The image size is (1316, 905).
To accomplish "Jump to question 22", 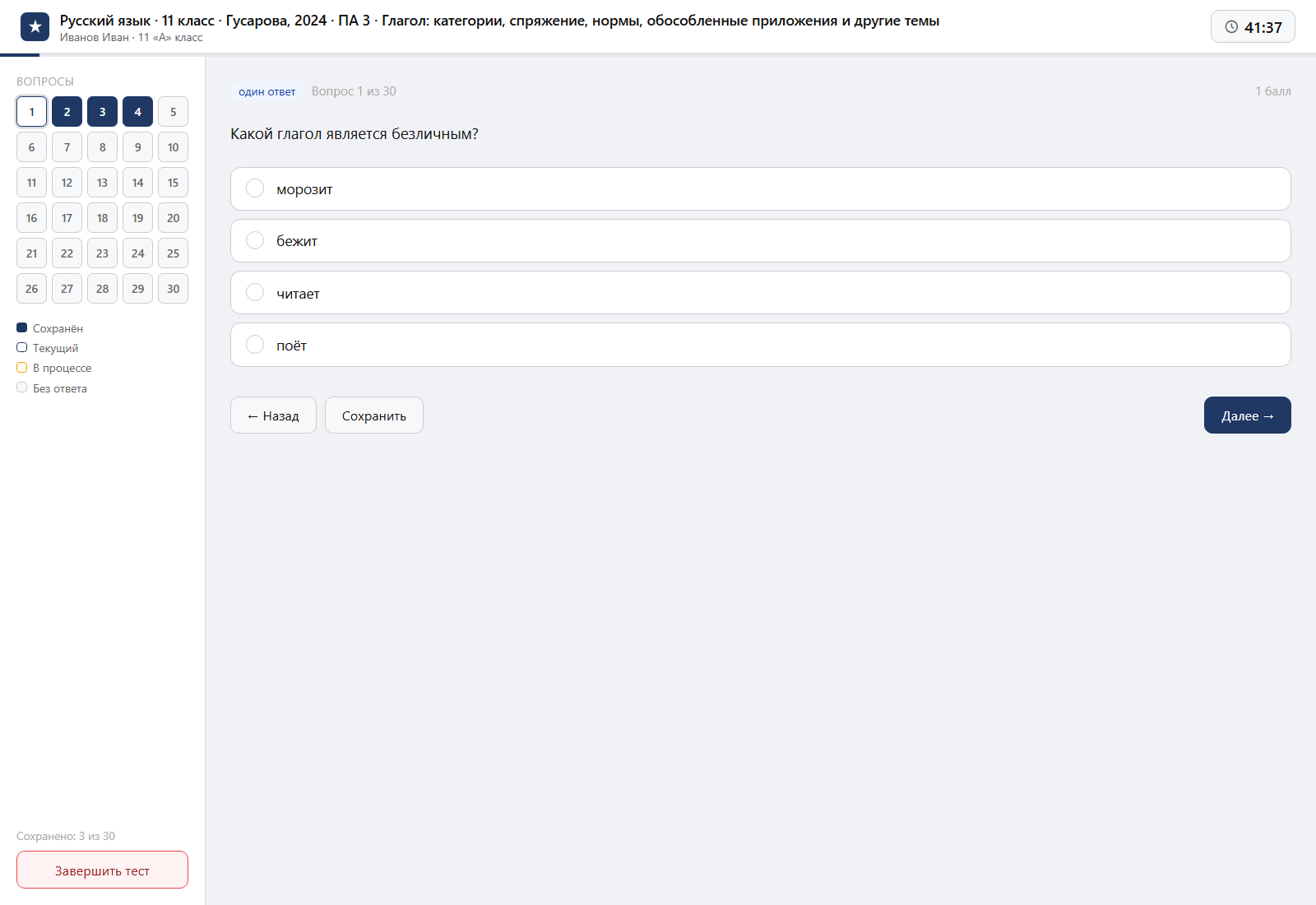I will (67, 253).
